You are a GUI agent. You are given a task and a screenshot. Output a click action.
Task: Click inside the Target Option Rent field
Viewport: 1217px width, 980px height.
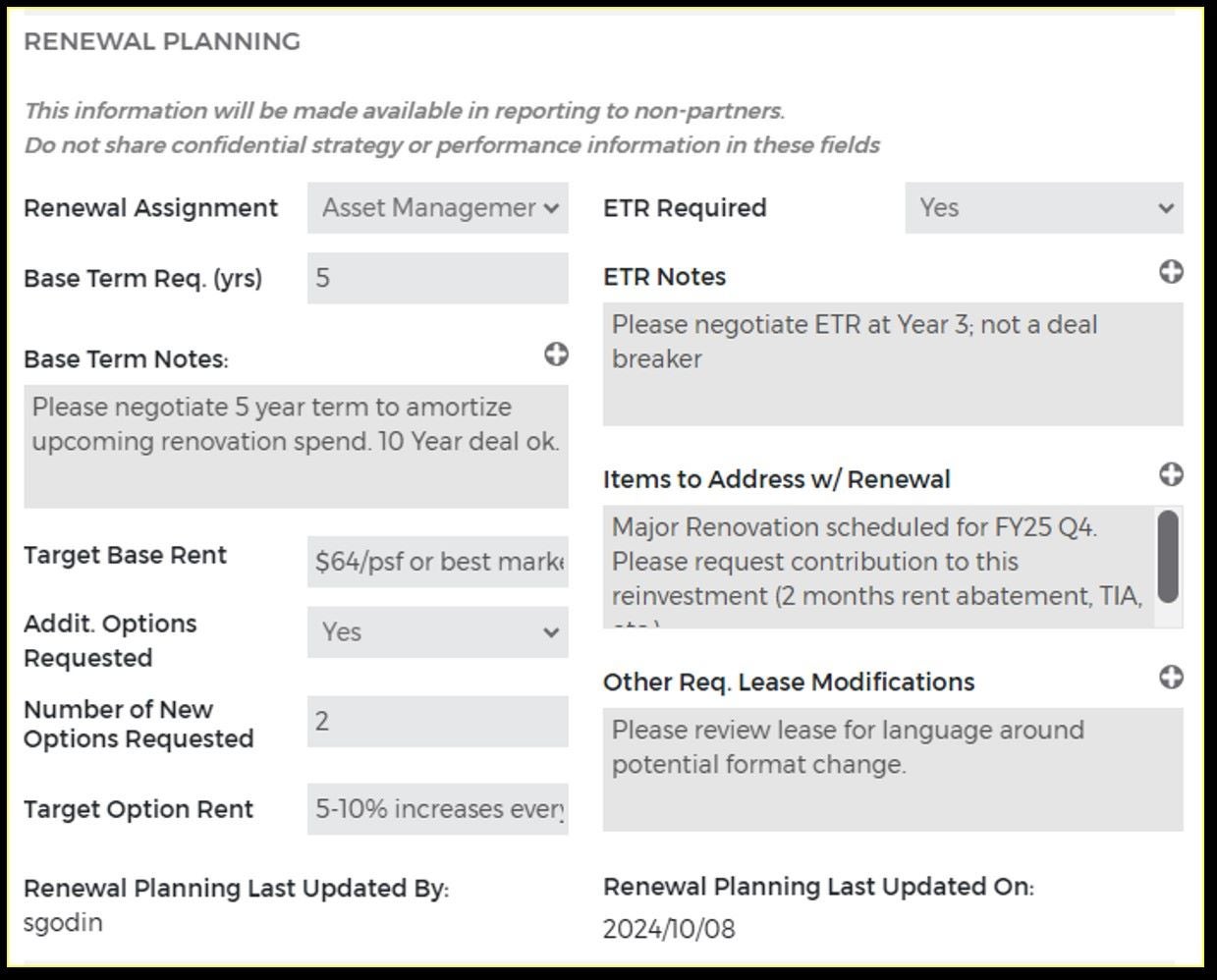(x=438, y=808)
